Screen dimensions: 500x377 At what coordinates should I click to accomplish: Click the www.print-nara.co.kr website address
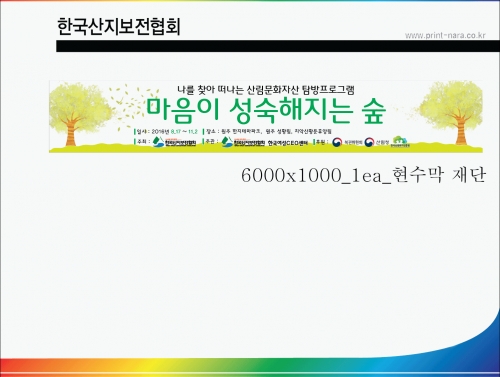click(x=445, y=36)
